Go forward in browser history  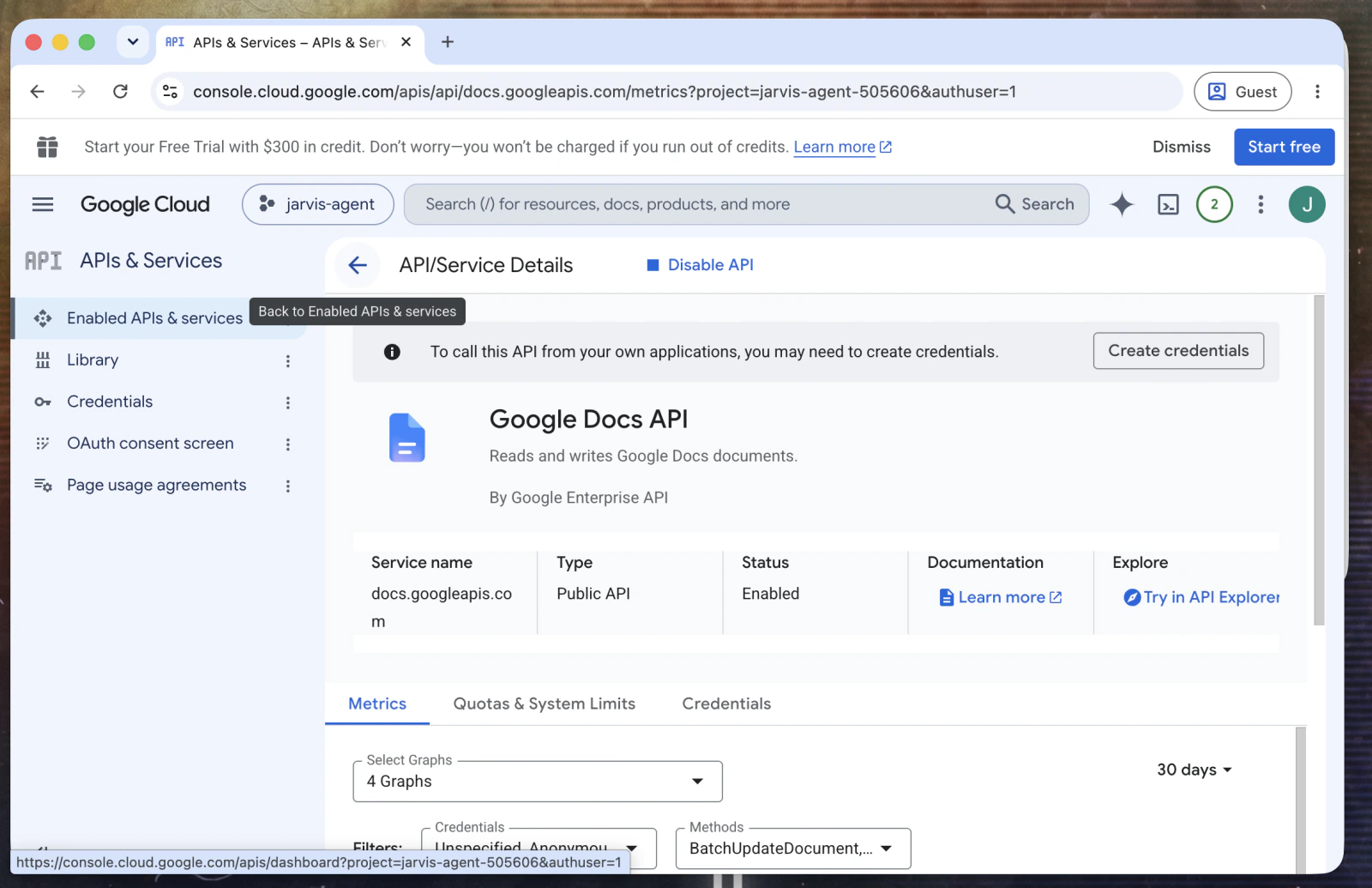pyautogui.click(x=79, y=92)
